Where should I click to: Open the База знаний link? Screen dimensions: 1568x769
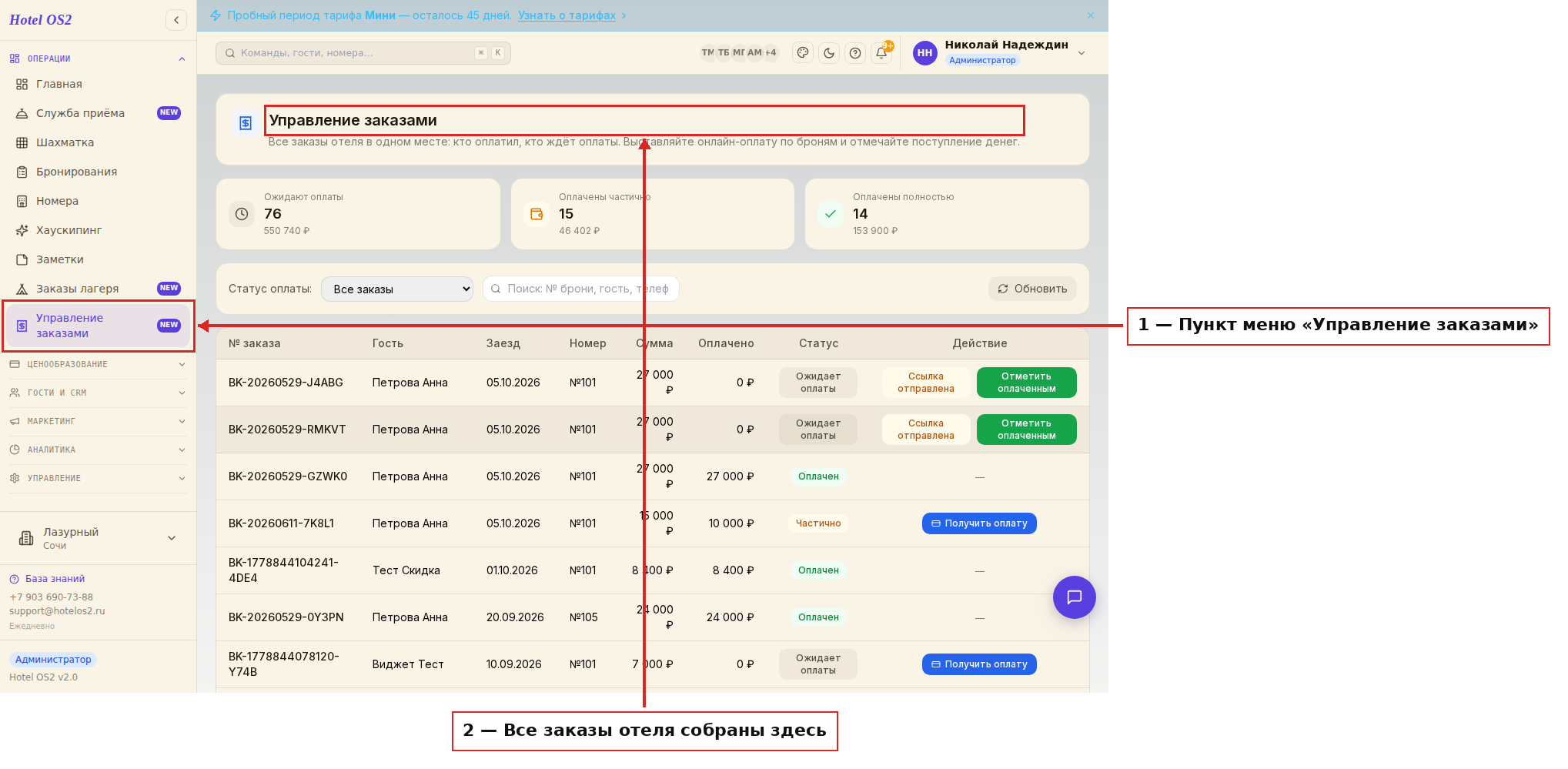[47, 579]
